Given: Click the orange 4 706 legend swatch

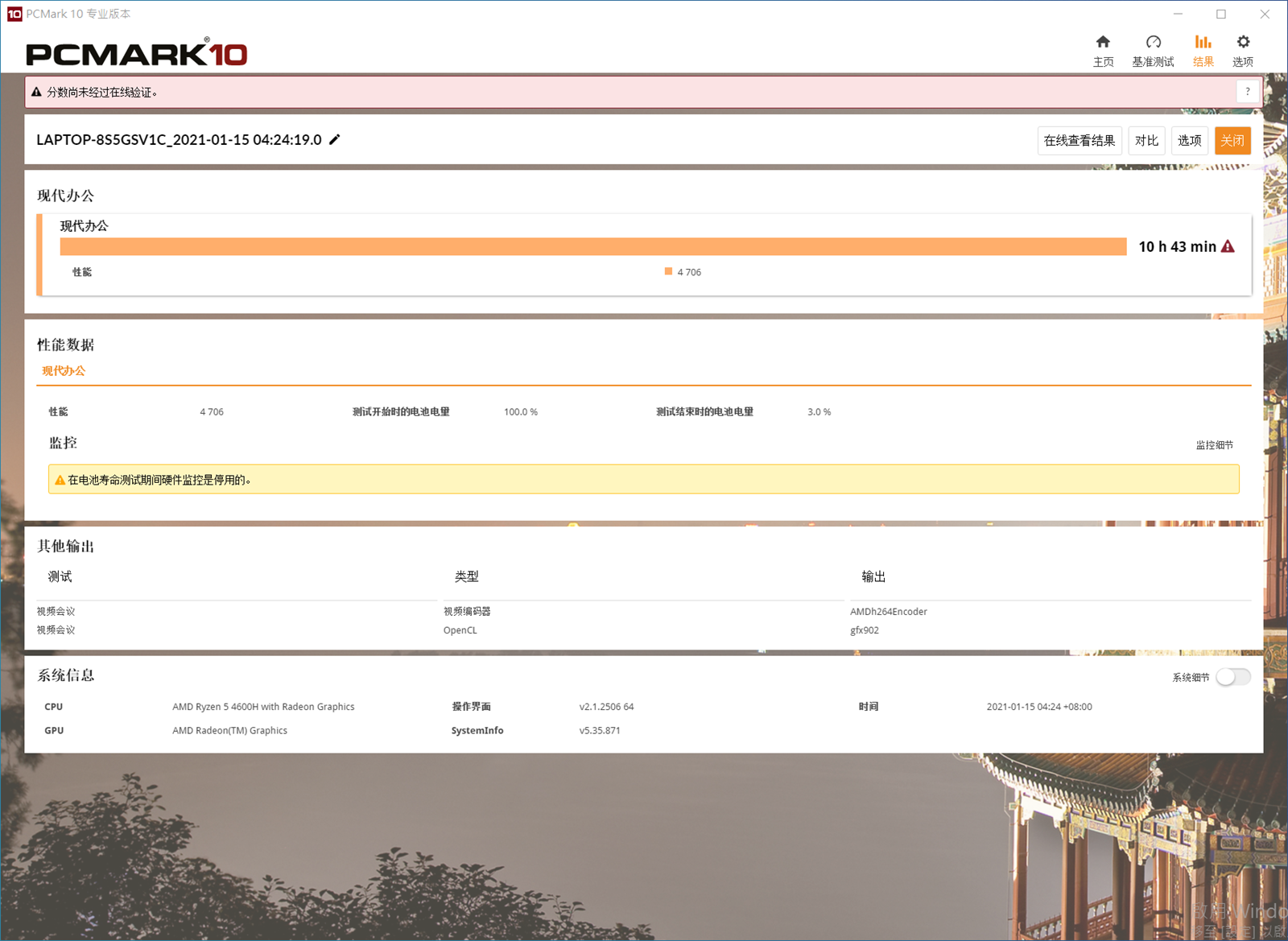Looking at the screenshot, I should coord(668,272).
